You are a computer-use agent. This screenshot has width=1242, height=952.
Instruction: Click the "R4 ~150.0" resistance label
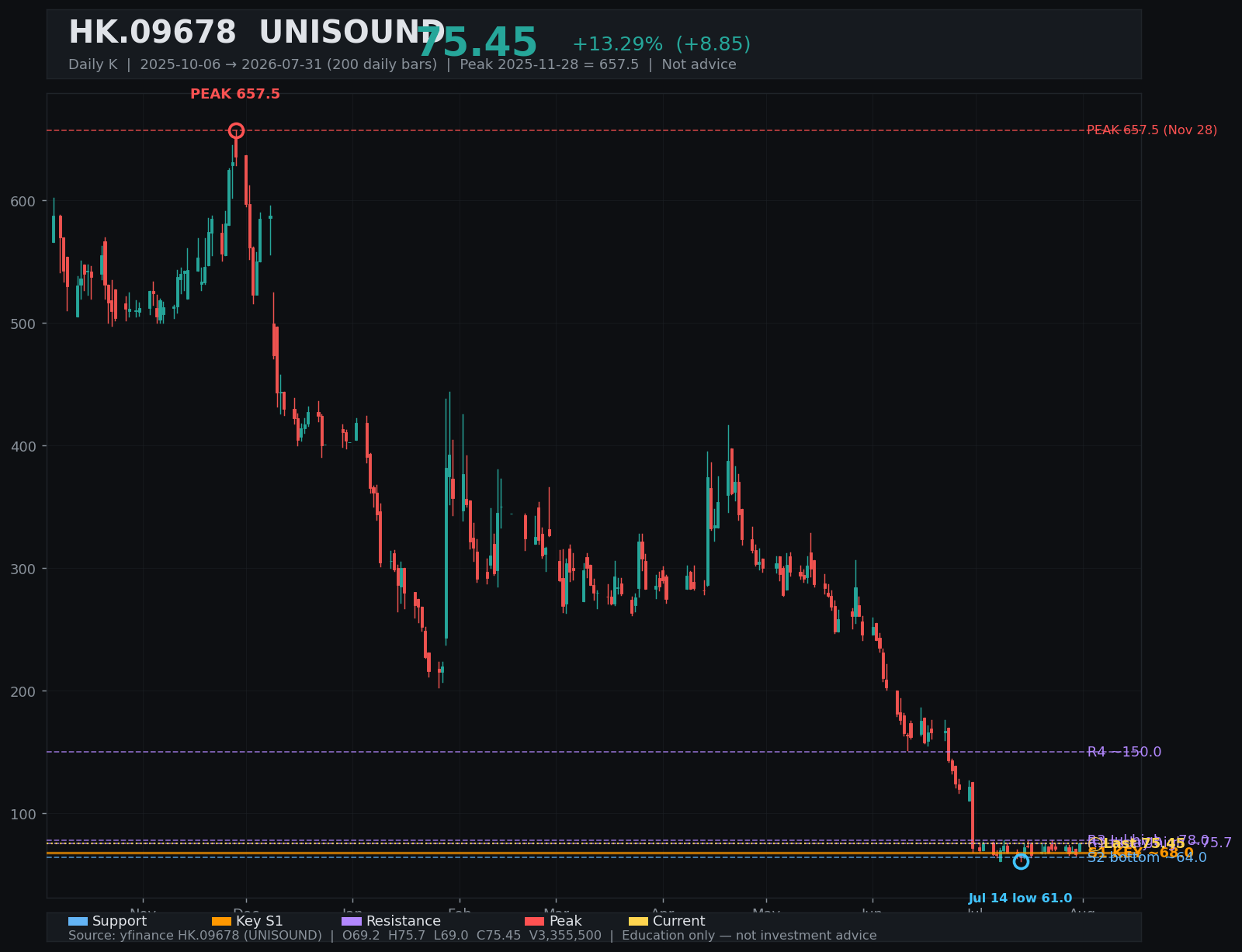coord(1124,752)
